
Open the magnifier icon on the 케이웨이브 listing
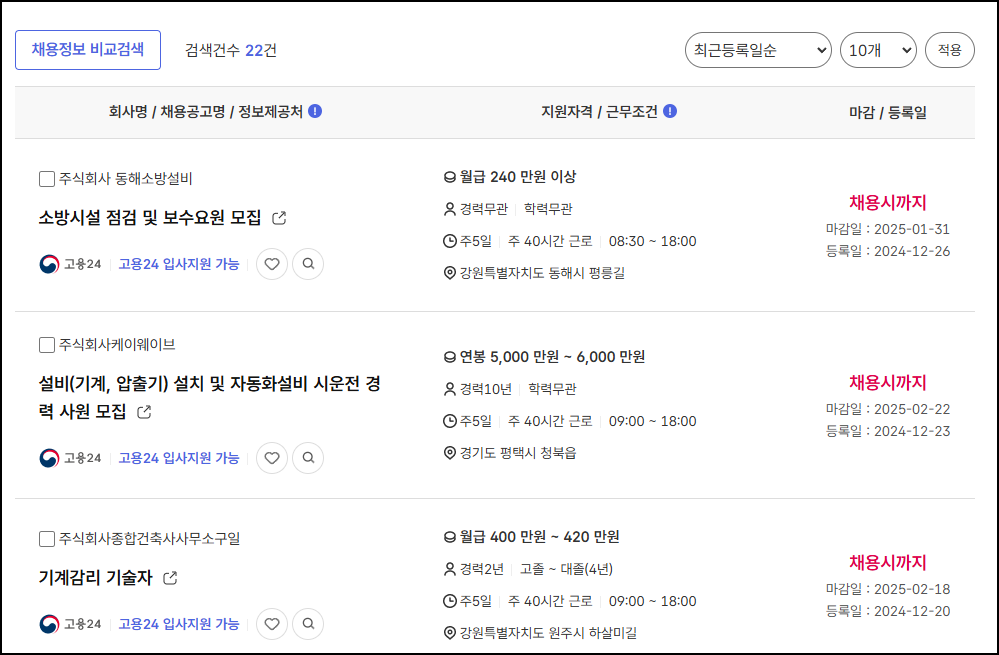[x=309, y=457]
